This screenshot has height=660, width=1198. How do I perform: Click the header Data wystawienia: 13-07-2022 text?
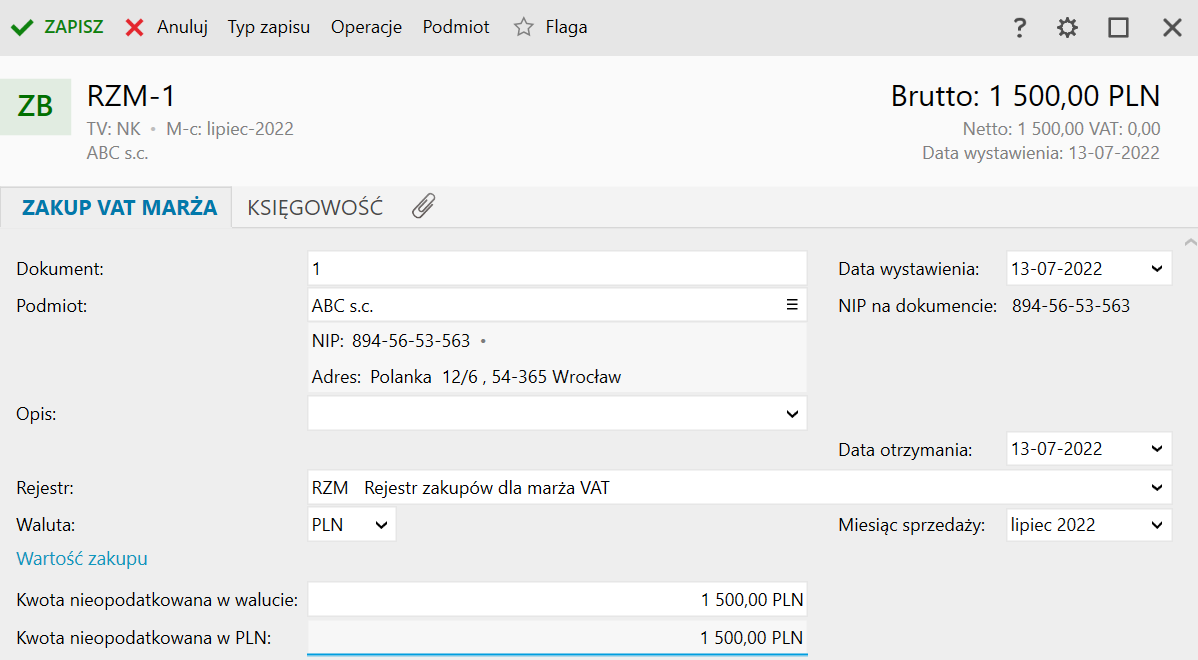tap(1041, 153)
